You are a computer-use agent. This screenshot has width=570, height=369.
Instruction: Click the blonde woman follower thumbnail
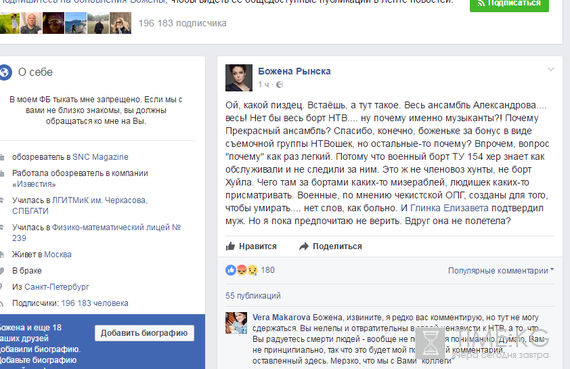point(121,23)
